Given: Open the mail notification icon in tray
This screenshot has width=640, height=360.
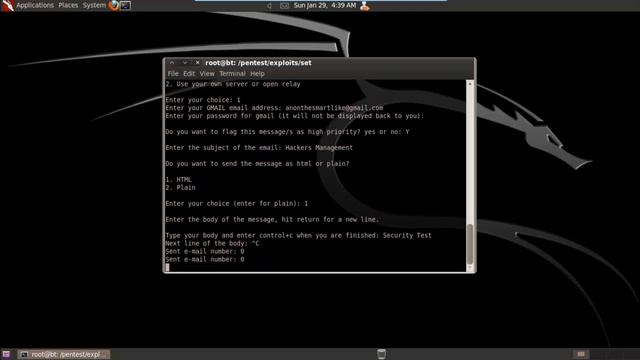Looking at the screenshot, I should pos(284,6).
